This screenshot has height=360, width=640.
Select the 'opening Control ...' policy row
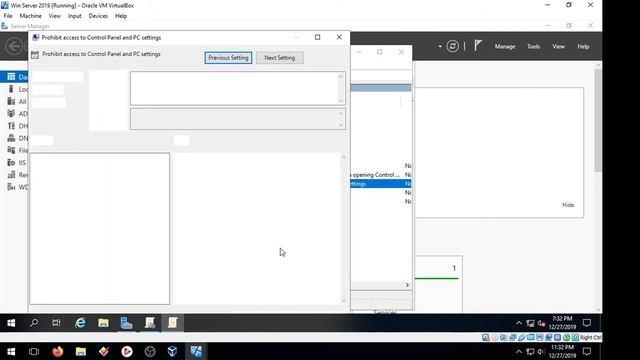[x=380, y=175]
